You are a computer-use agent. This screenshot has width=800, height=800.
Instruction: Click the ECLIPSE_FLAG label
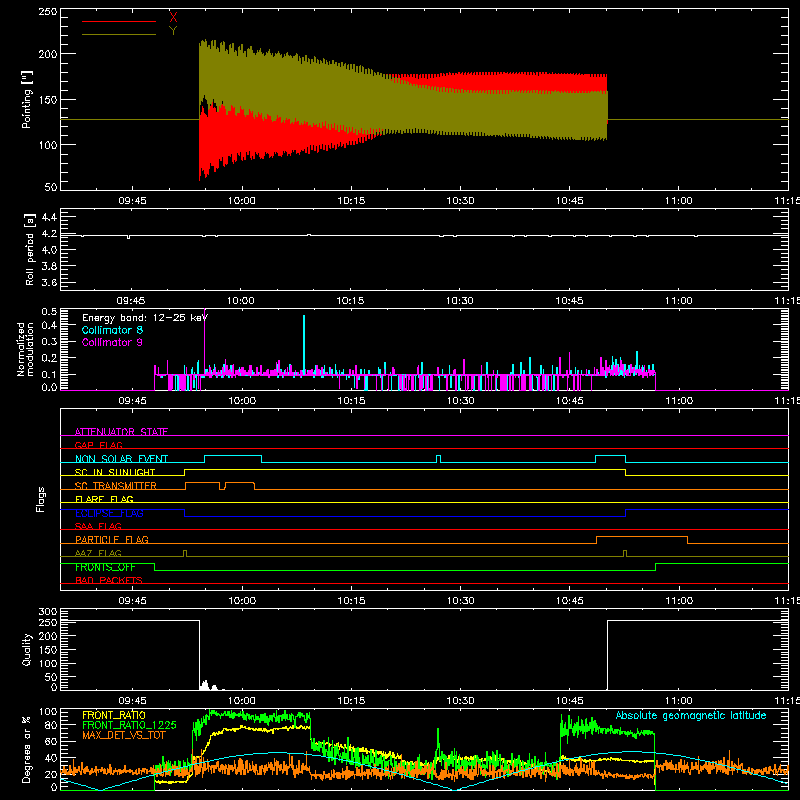point(109,513)
